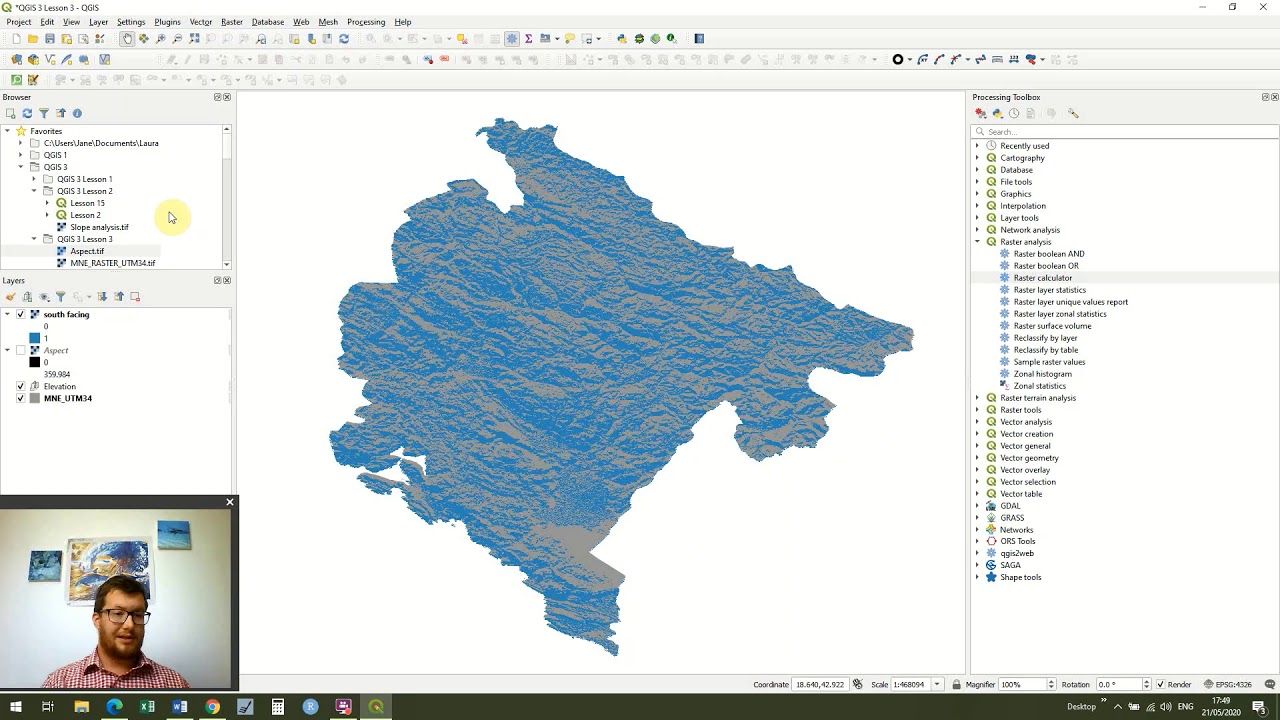1280x720 pixels.
Task: Toggle MNE_UTM34 layer visibility checkbox
Action: click(x=20, y=398)
